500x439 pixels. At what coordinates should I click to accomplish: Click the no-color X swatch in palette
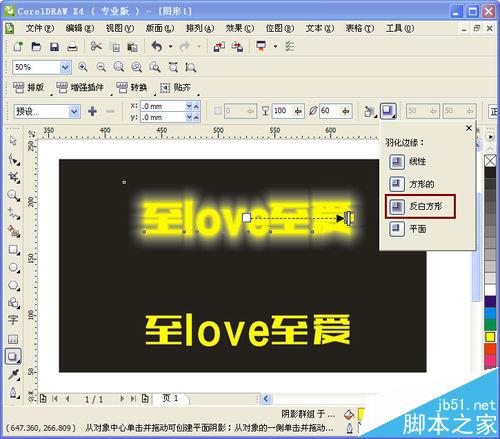coord(490,161)
